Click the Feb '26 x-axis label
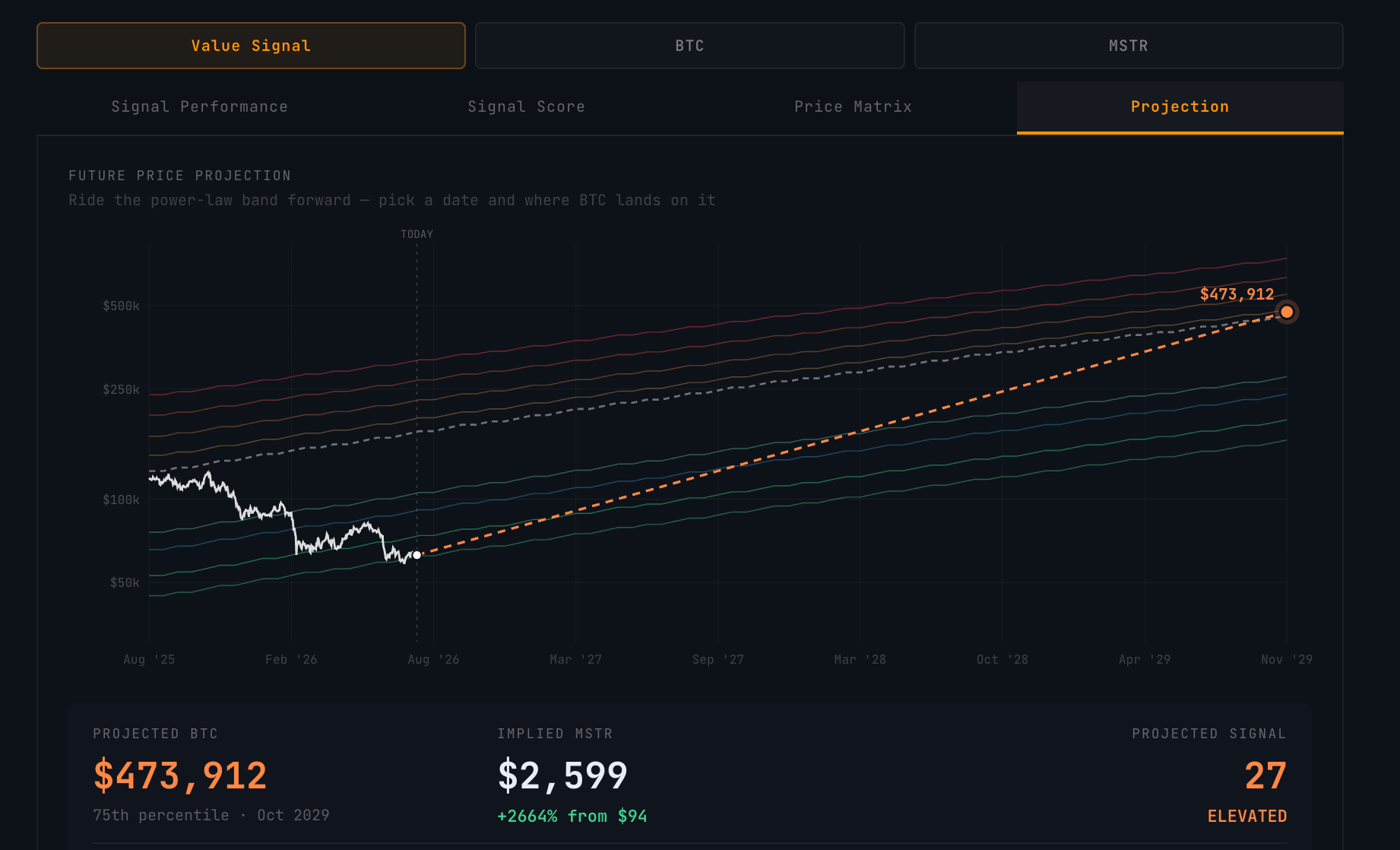 291,659
